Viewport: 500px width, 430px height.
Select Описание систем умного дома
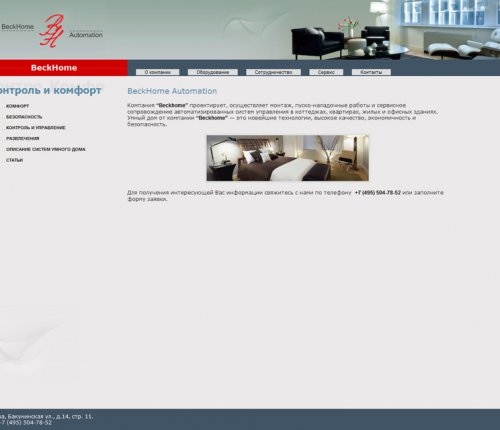[x=46, y=149]
